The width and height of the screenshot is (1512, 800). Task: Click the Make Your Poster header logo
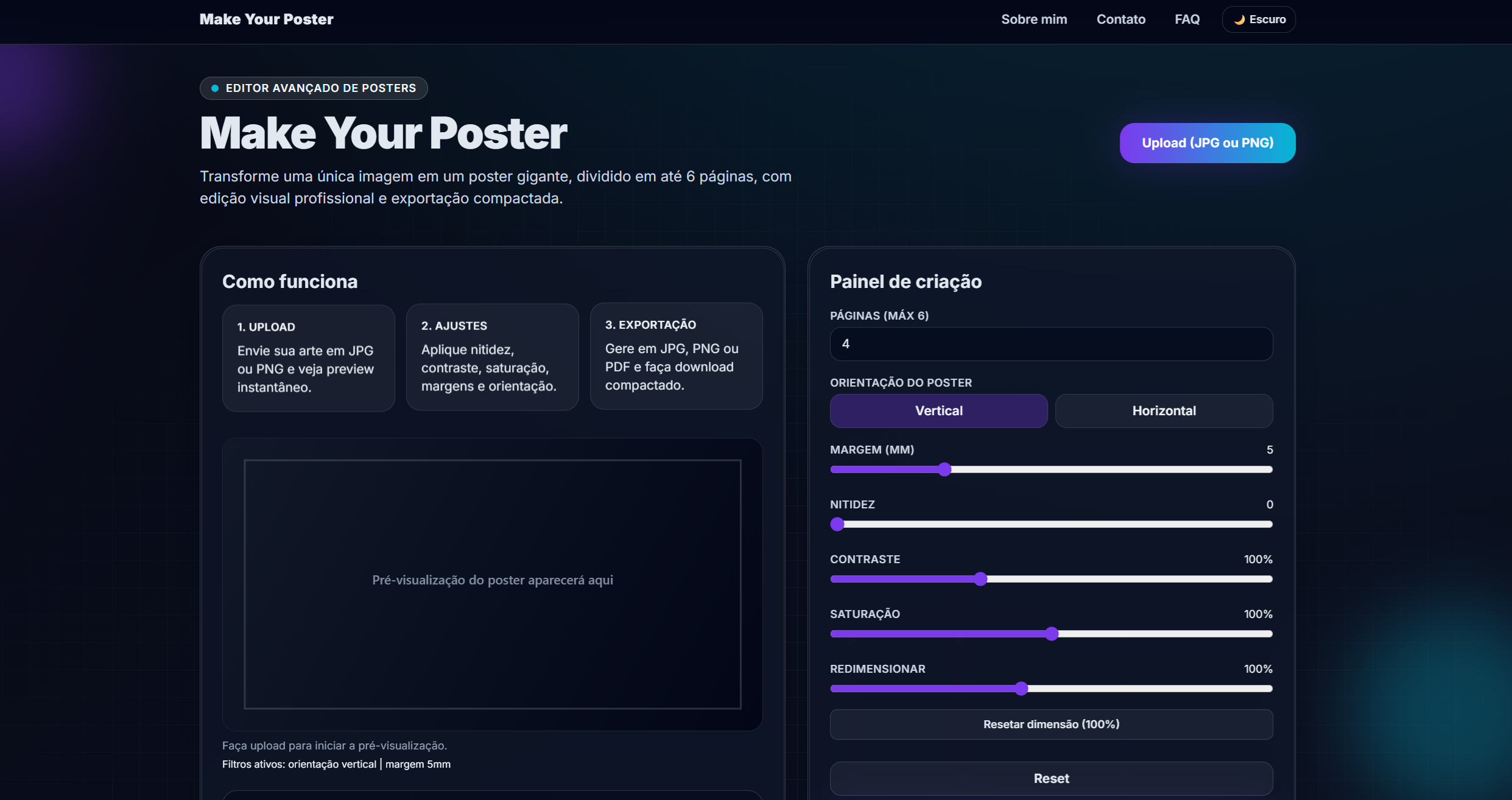click(266, 19)
